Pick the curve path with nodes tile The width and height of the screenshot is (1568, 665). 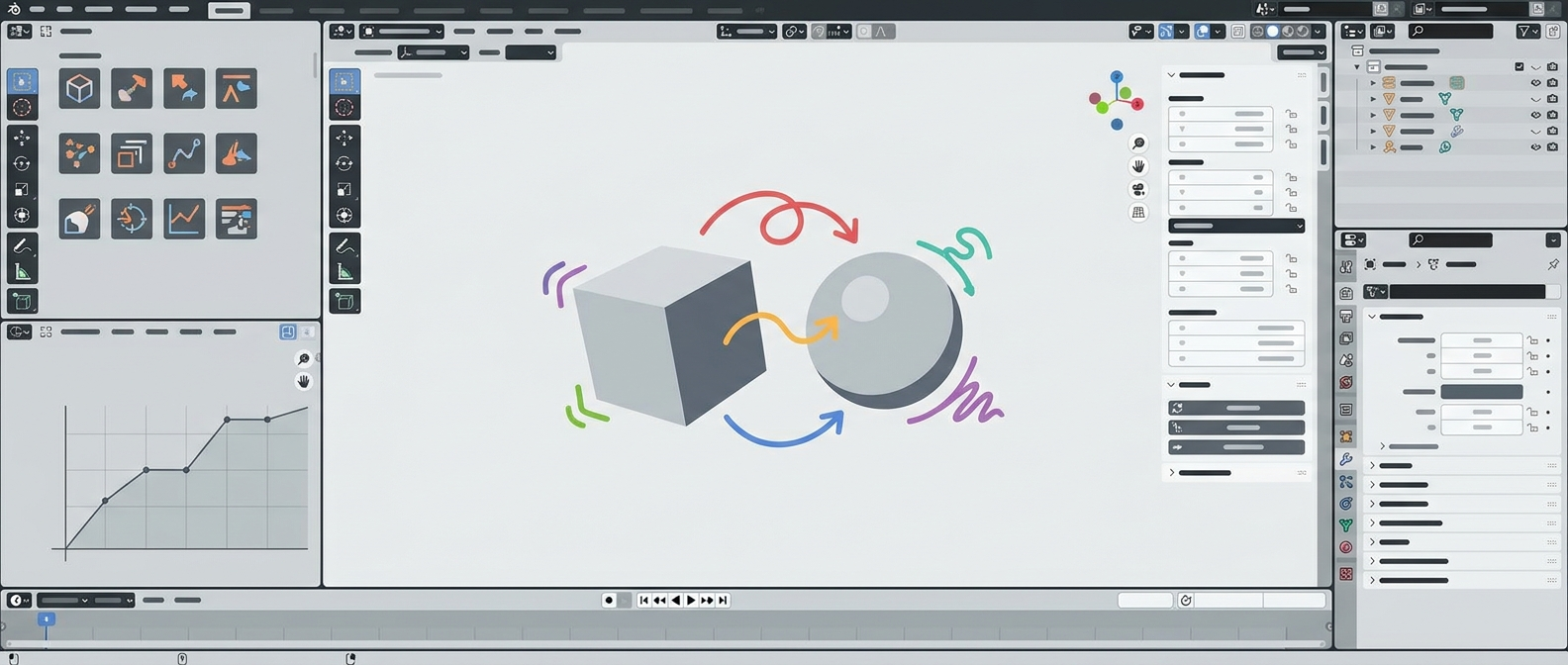(184, 153)
